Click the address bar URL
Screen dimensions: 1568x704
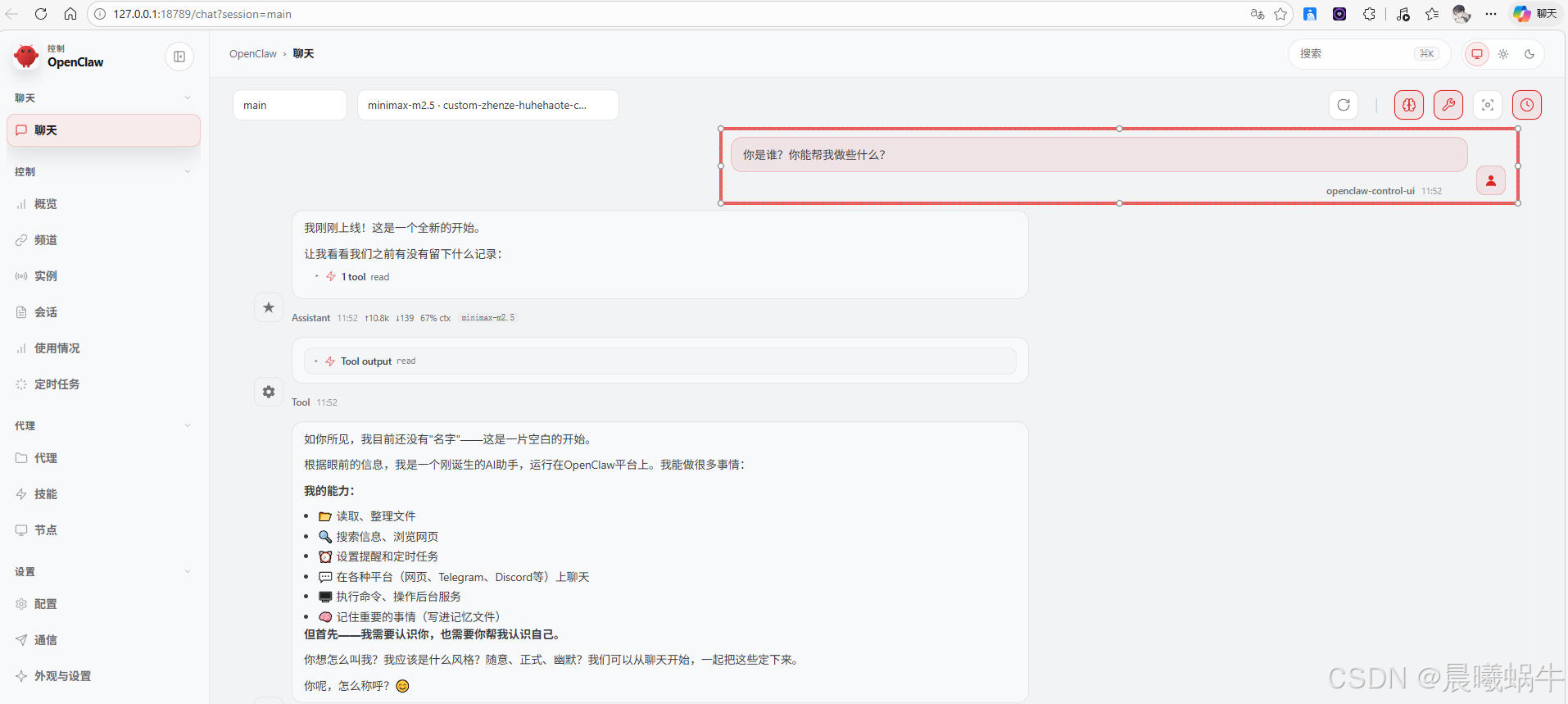click(x=202, y=14)
